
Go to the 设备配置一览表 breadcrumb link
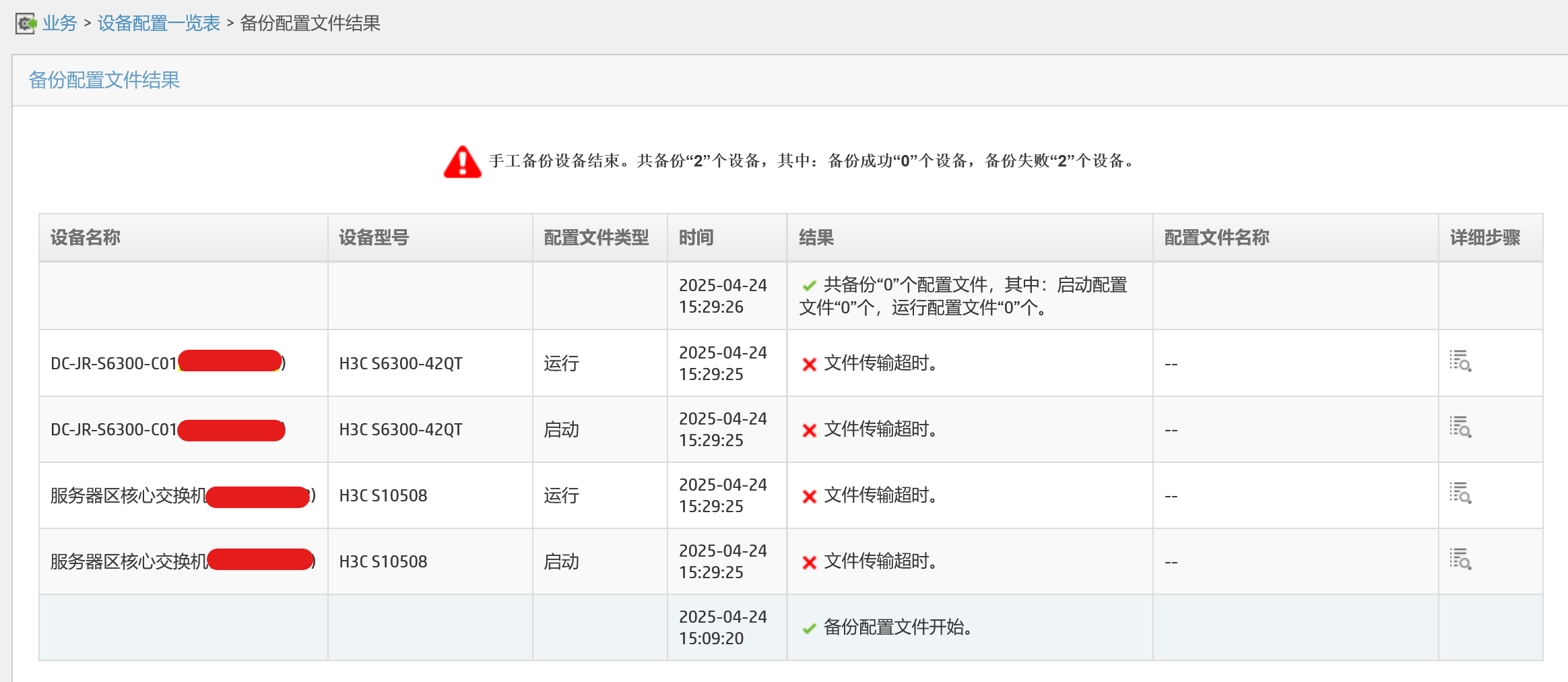[x=159, y=24]
